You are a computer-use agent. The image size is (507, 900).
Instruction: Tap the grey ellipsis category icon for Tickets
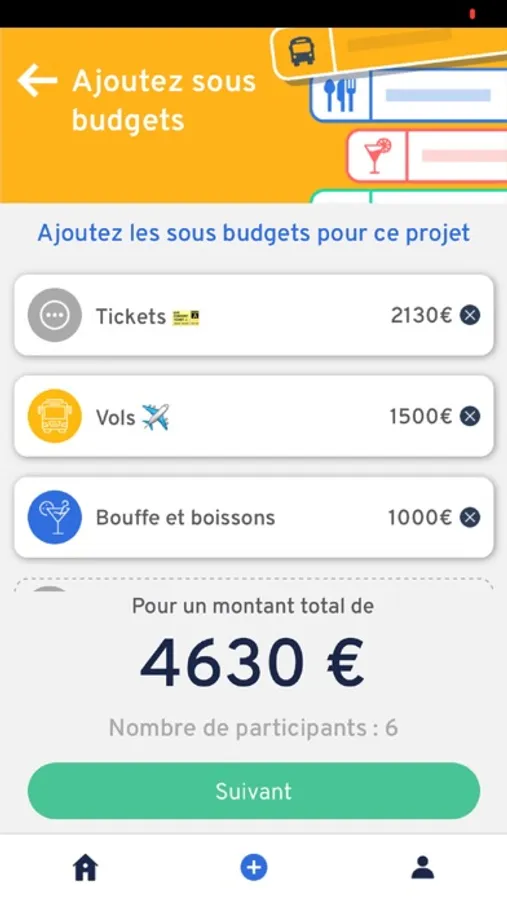55,315
